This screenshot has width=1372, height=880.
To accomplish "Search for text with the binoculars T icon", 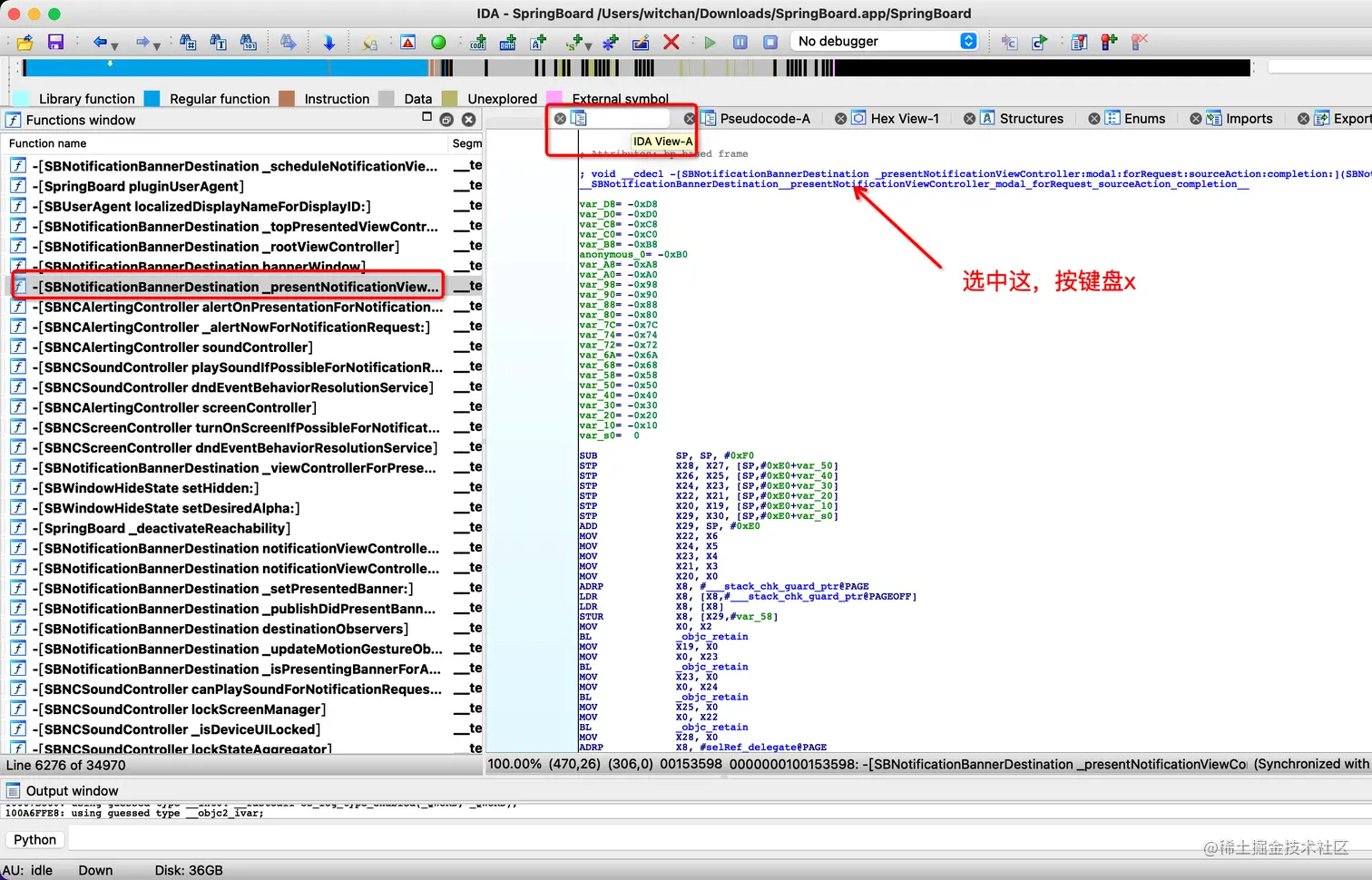I will click(x=218, y=42).
